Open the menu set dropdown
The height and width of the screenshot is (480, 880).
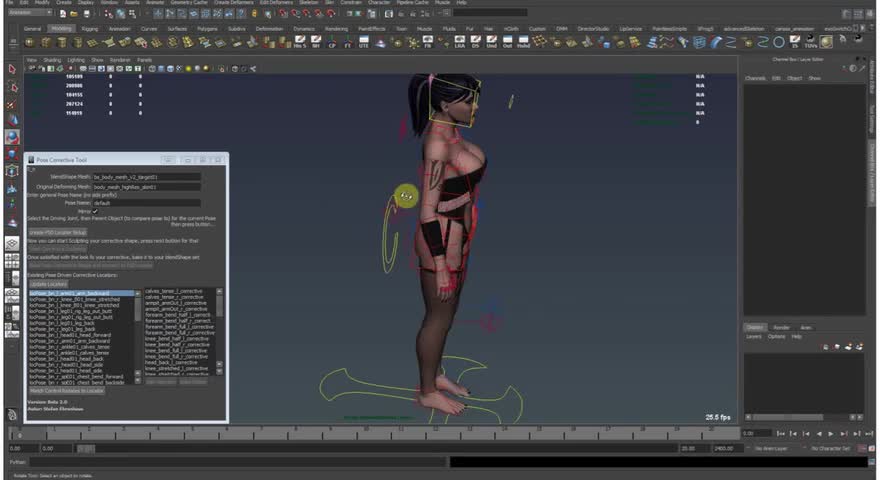click(x=30, y=12)
